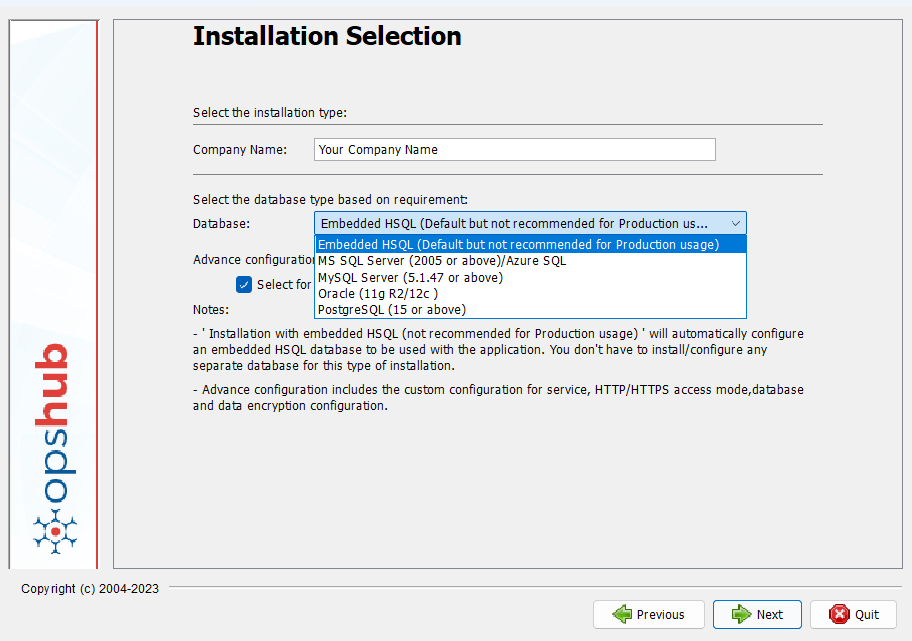The image size is (912, 641).
Task: Click the Installation Selection heading
Action: point(327,37)
